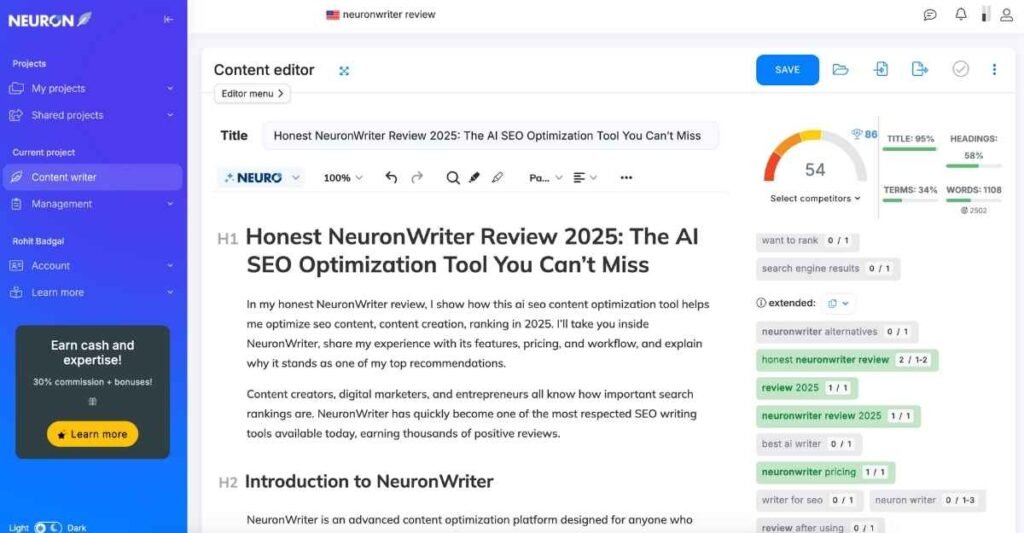Expand My projects chevron
The image size is (1024, 533).
point(170,88)
